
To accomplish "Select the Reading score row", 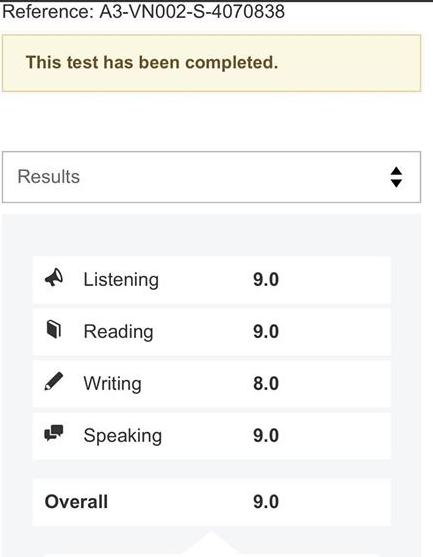I will pos(211,331).
